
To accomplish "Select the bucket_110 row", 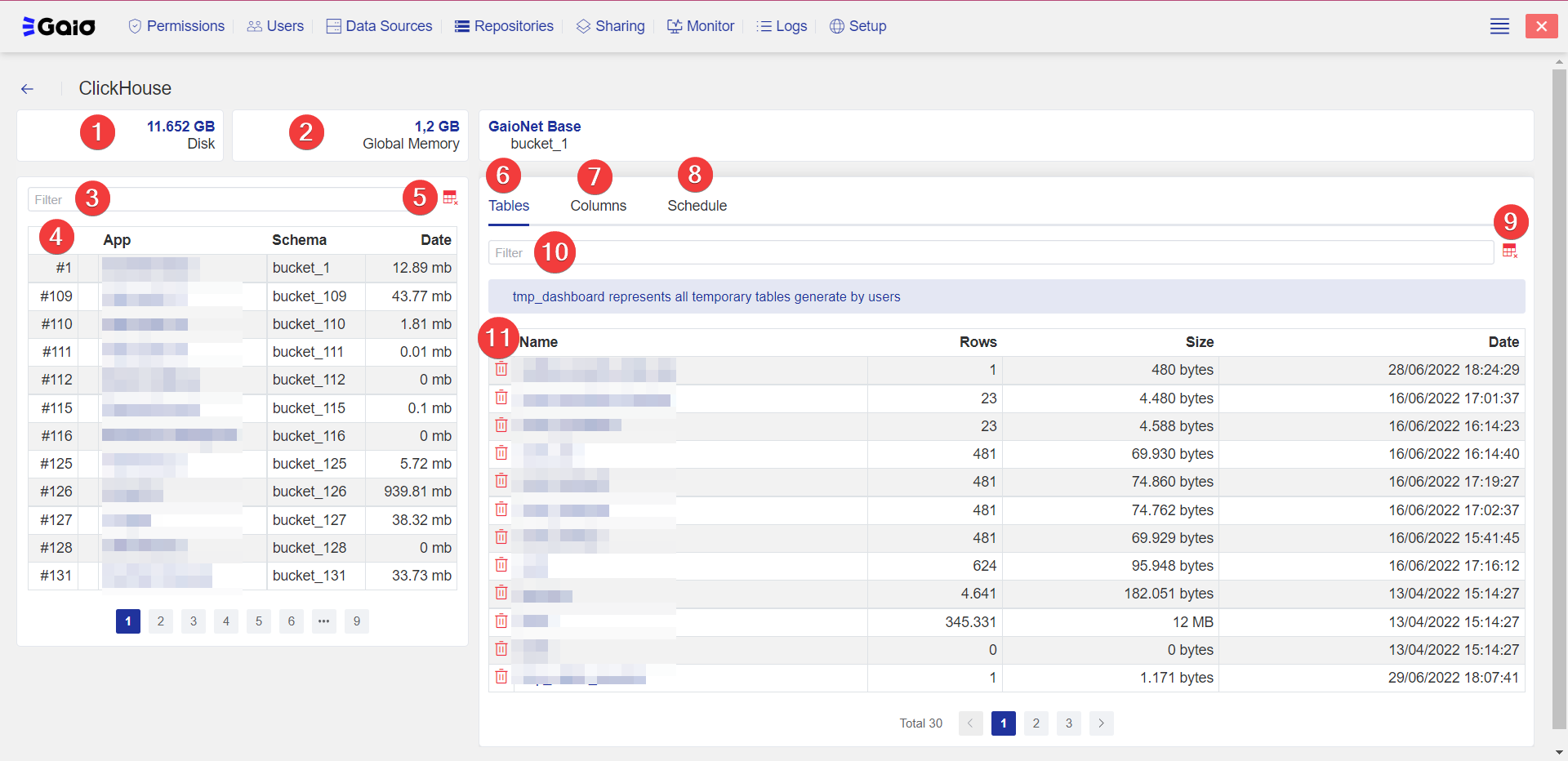I will pyautogui.click(x=243, y=324).
